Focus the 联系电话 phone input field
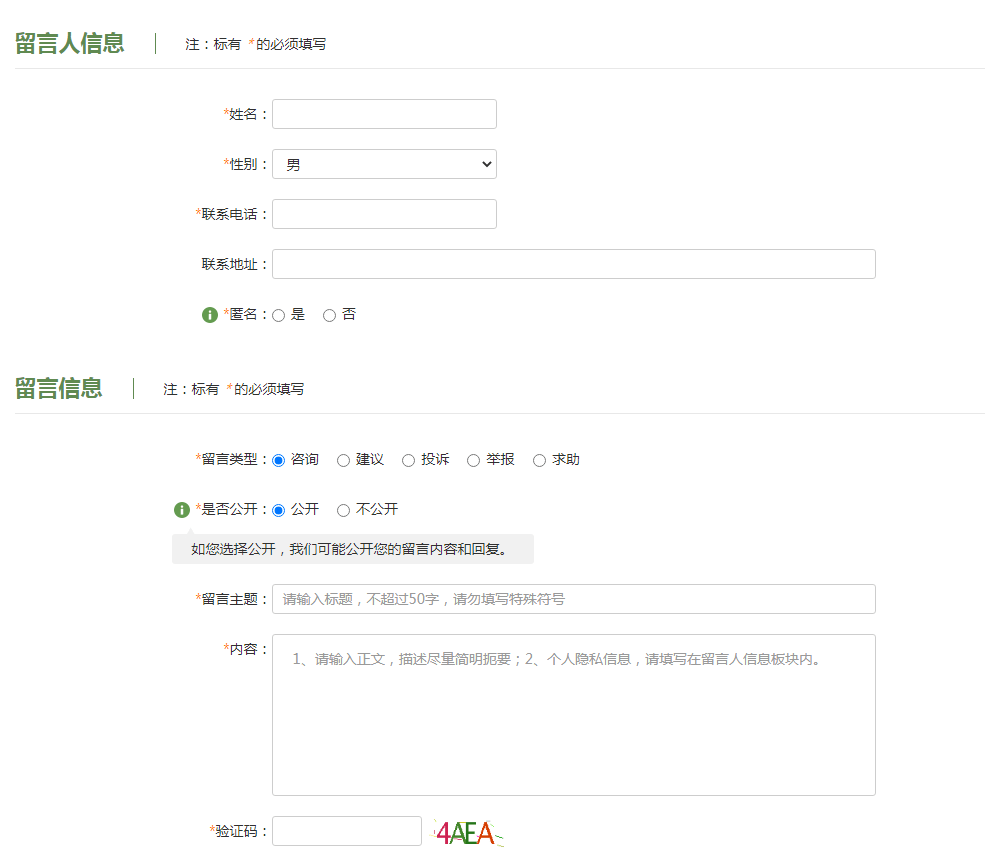 (x=384, y=214)
